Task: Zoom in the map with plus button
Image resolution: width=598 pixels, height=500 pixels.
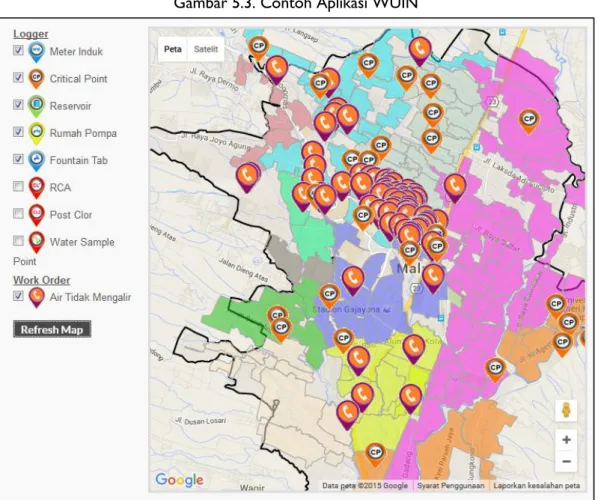Action: pyautogui.click(x=566, y=440)
